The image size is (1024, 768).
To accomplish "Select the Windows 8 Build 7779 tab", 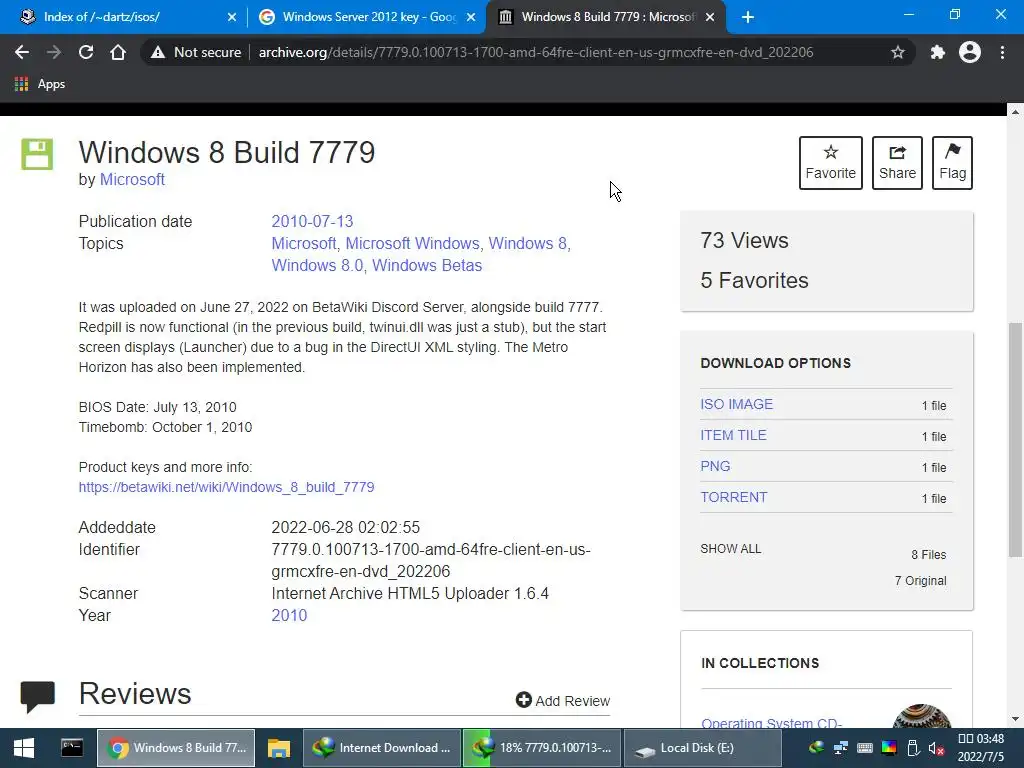I will coord(607,17).
